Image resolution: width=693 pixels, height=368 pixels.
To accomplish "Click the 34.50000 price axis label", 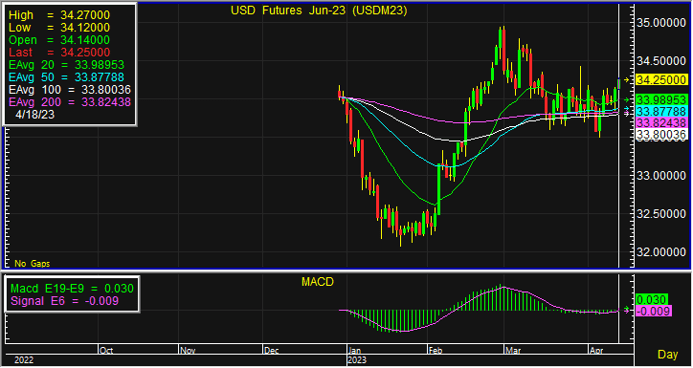I will tap(662, 61).
